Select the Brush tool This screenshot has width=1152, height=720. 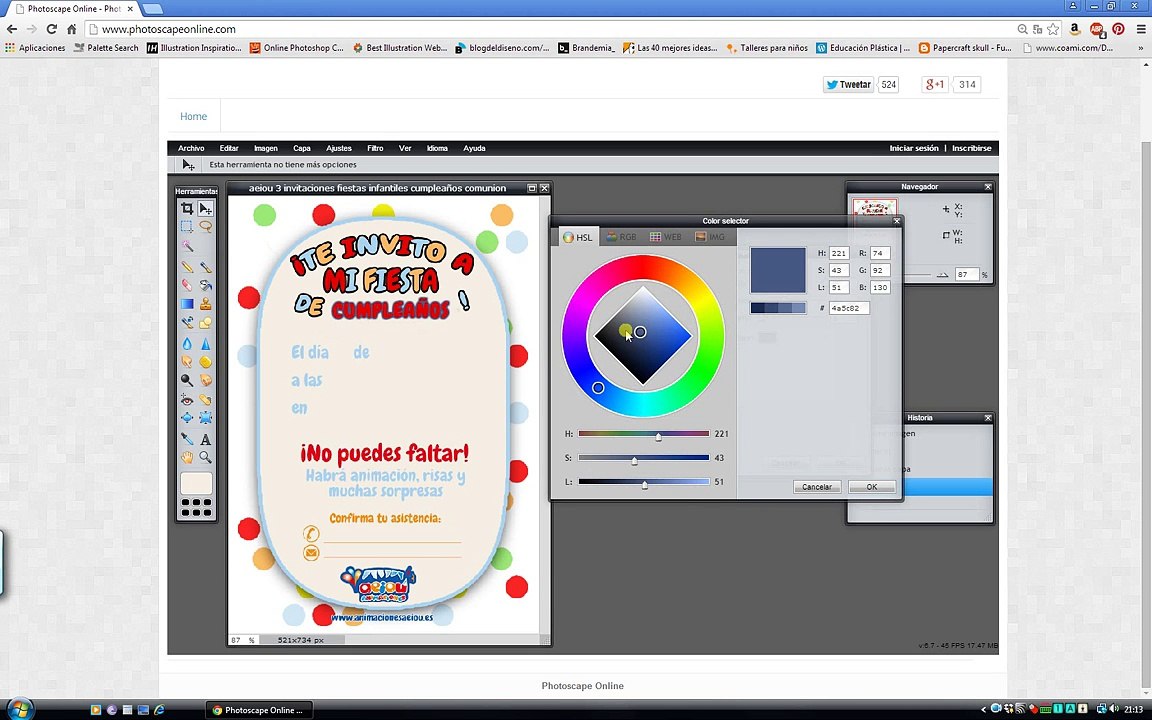pos(206,267)
